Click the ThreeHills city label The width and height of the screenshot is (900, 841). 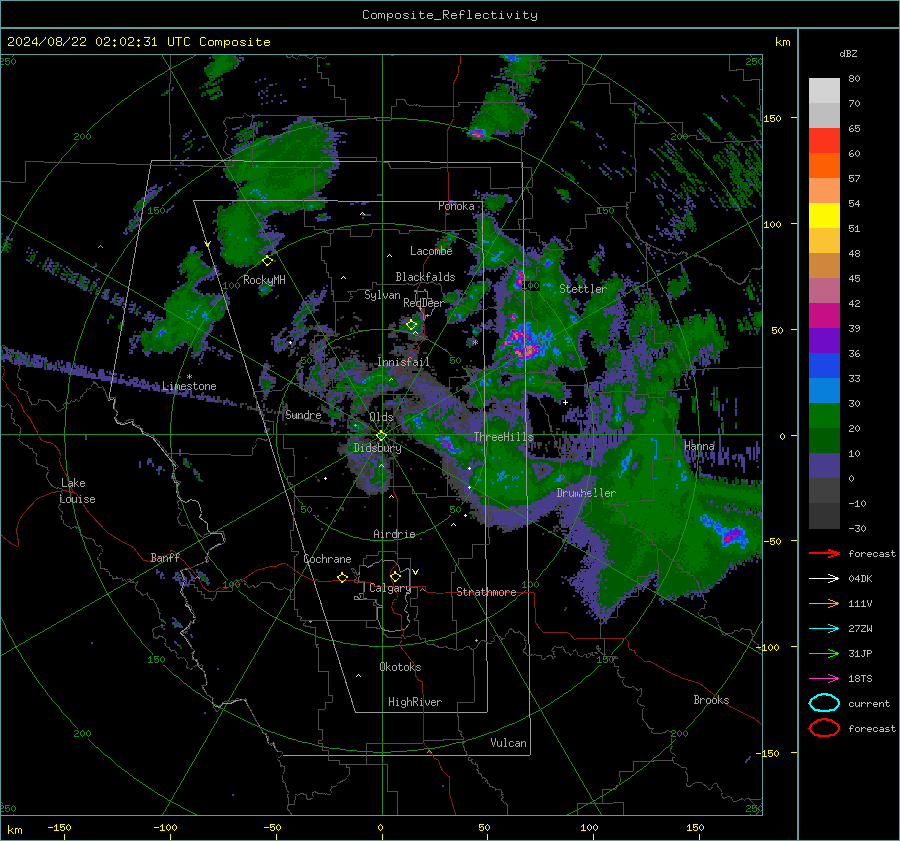503,437
